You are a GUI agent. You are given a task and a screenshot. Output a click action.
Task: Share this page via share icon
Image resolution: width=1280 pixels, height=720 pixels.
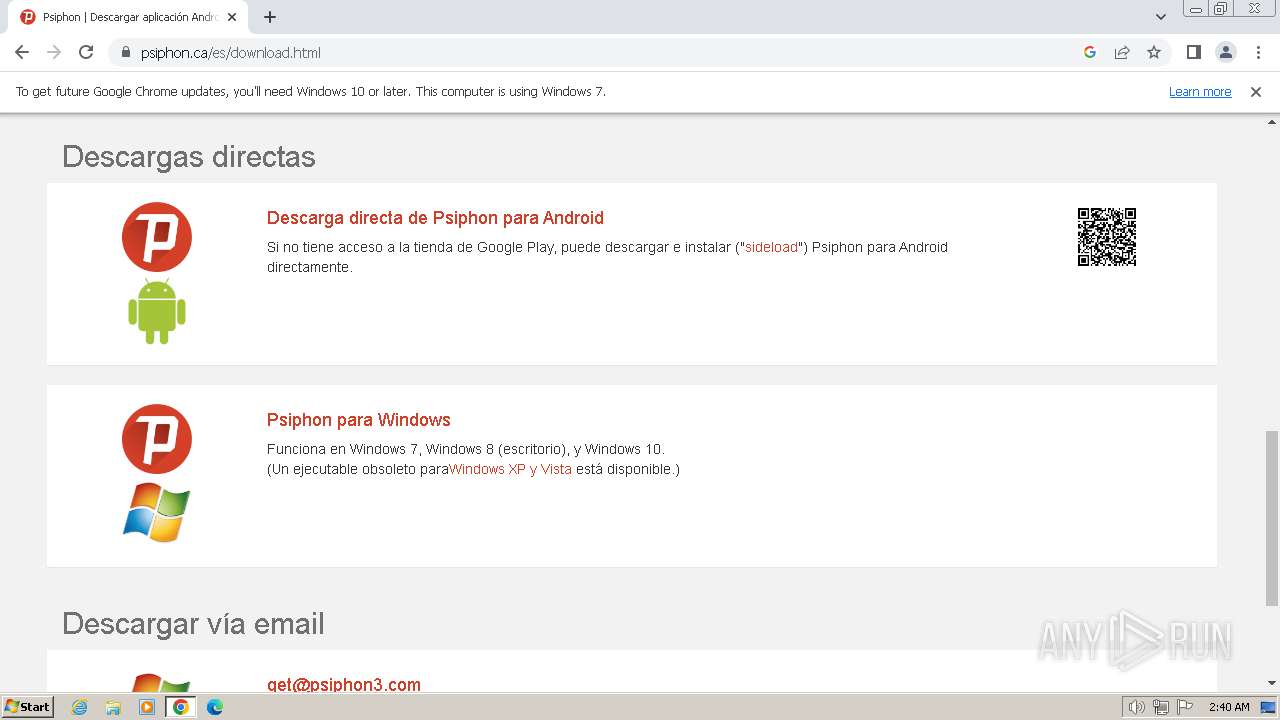click(1122, 52)
